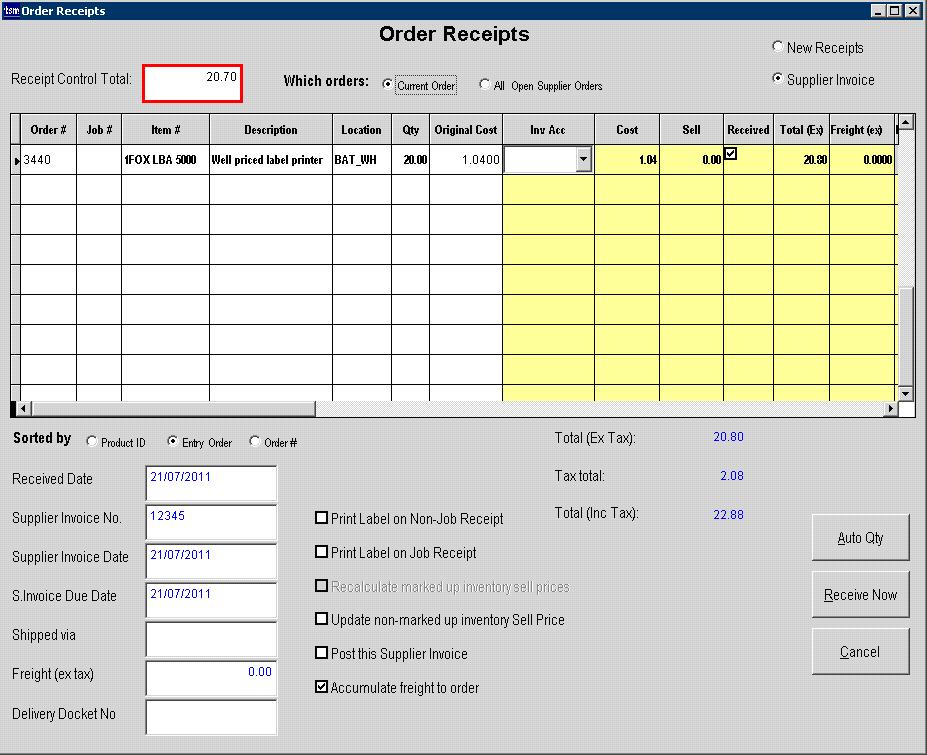Edit the Supplier Invoice Date field

point(211,561)
